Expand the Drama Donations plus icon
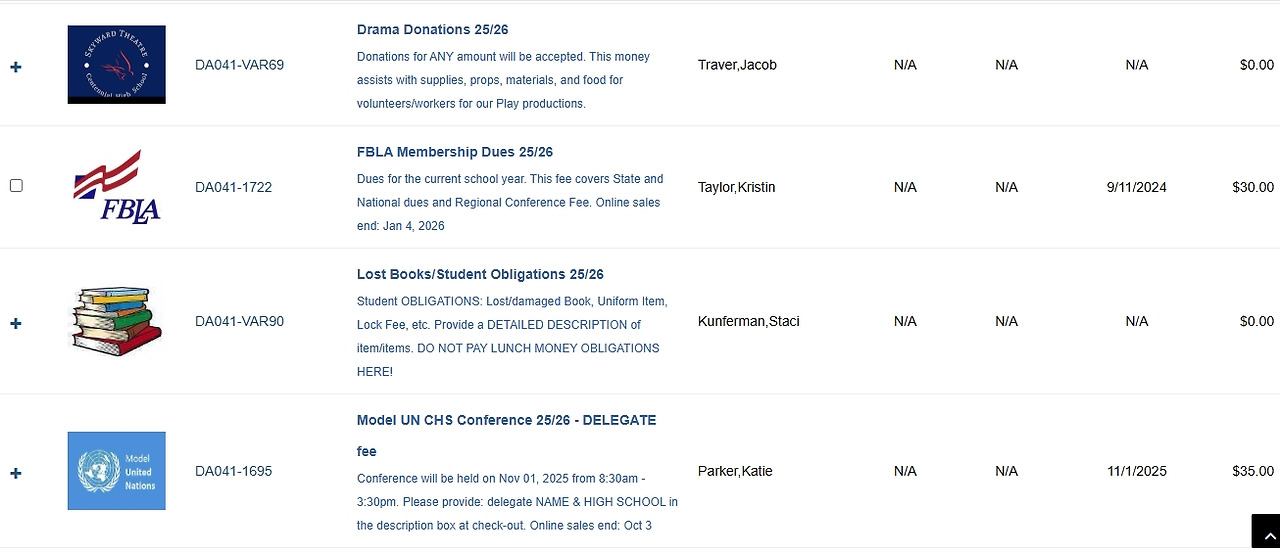This screenshot has height=555, width=1280. (x=16, y=67)
